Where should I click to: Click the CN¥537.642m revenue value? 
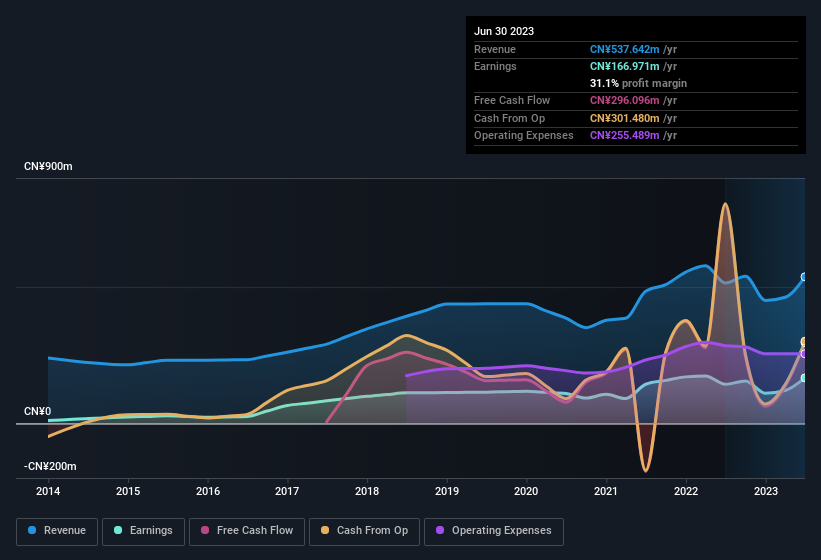click(x=624, y=49)
